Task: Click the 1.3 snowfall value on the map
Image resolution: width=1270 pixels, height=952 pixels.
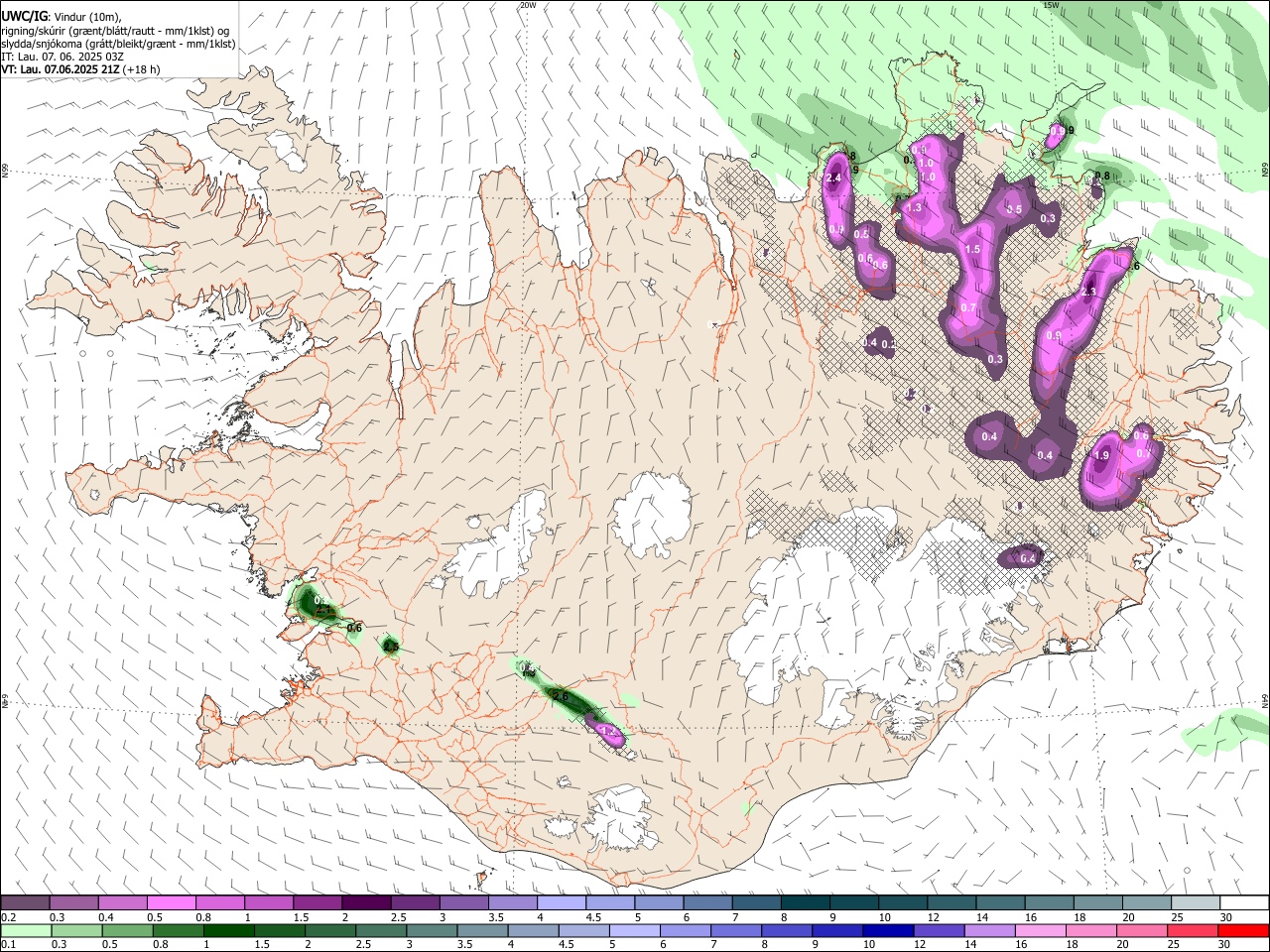Action: click(x=914, y=207)
